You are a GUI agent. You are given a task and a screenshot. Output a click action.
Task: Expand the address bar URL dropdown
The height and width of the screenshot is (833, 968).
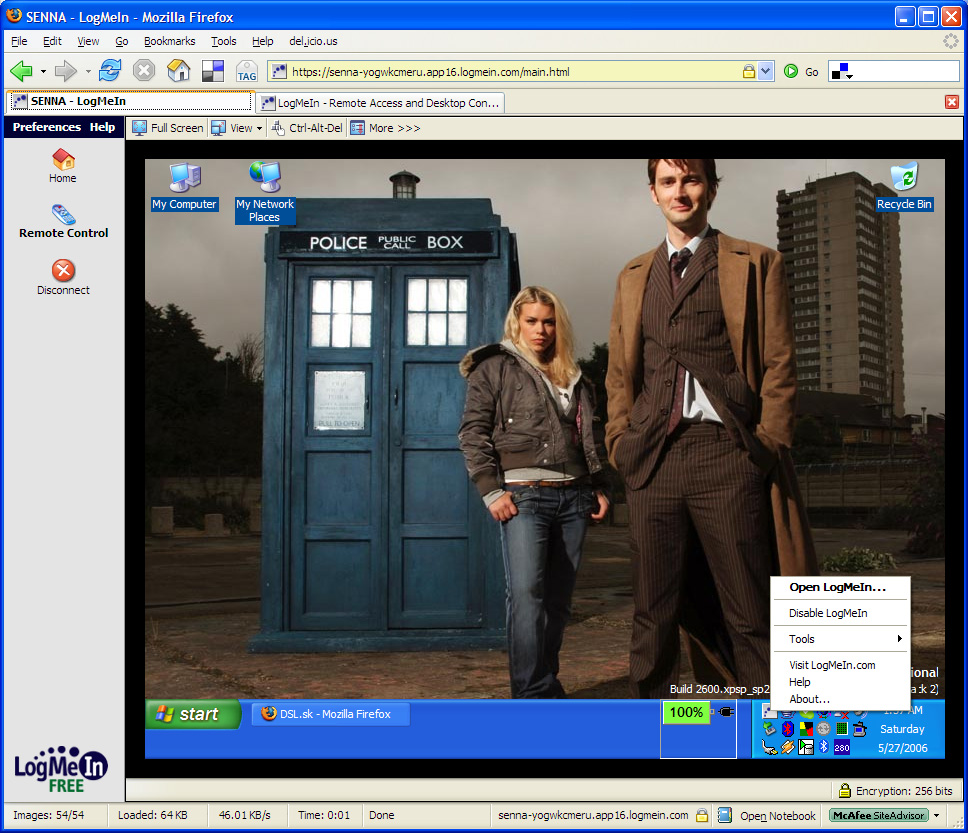pos(766,71)
